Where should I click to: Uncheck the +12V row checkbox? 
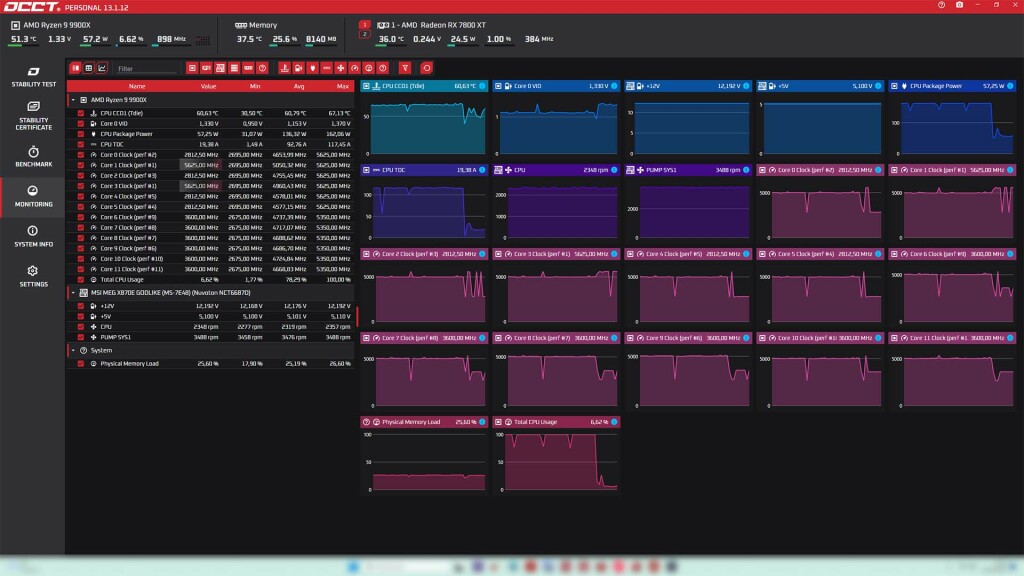click(x=81, y=306)
